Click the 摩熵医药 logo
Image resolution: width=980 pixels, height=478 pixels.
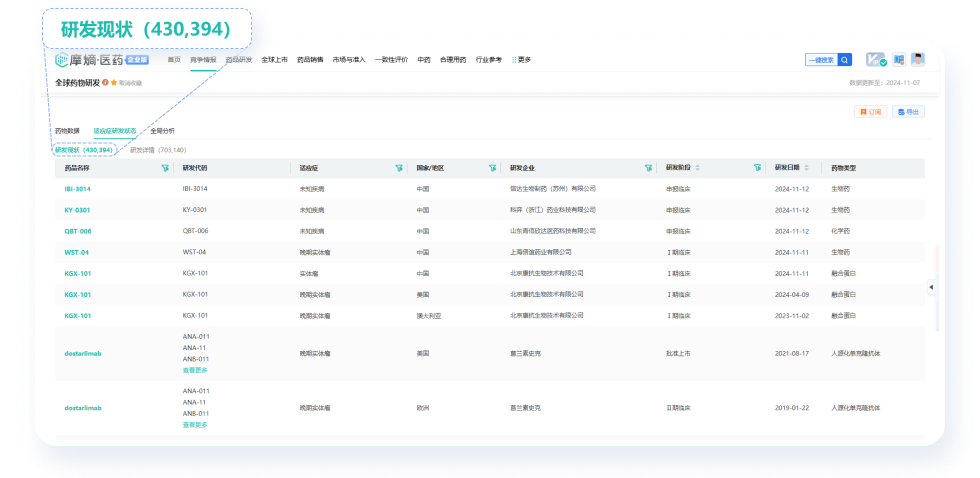[x=89, y=60]
